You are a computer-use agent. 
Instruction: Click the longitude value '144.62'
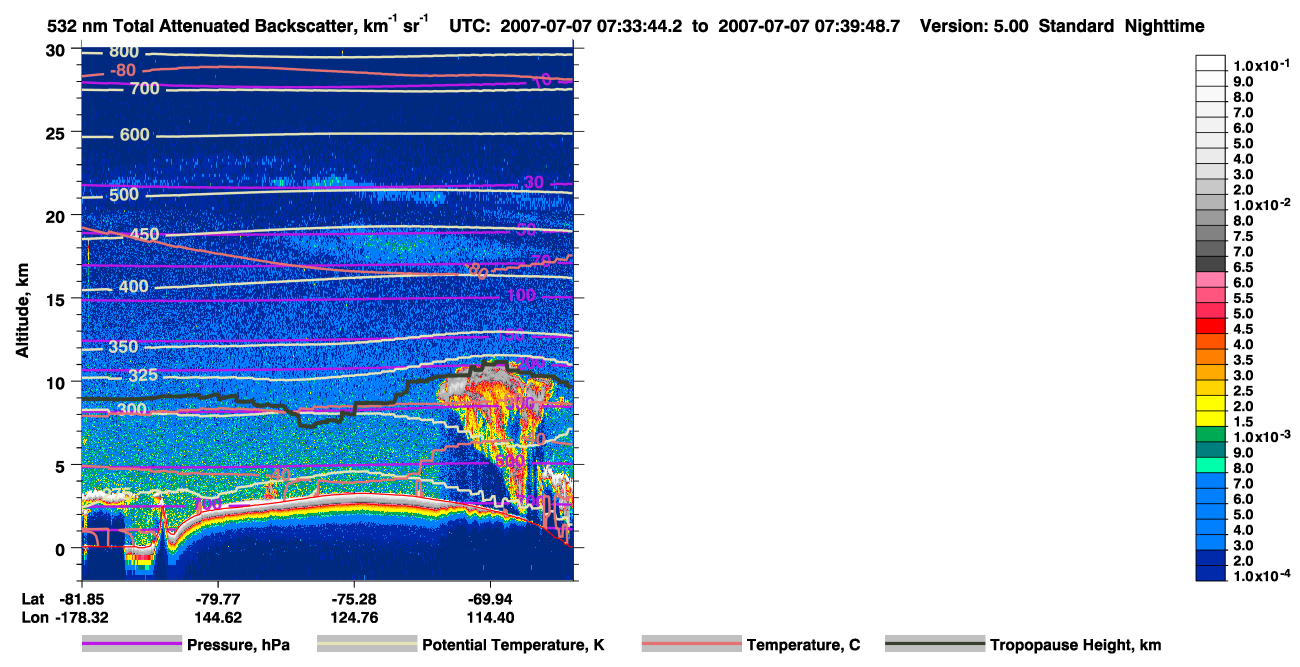[217, 617]
